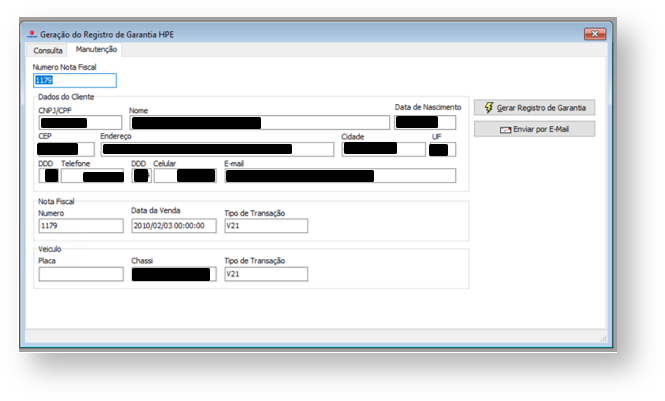Click the DDD field beside Celular
This screenshot has height=401, width=665.
[141, 175]
